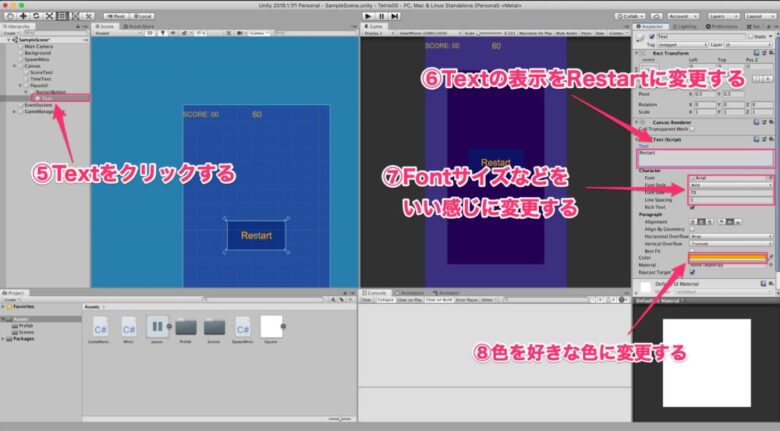Switch to the Console tab
Screen dimensions: 780x431
click(374, 293)
